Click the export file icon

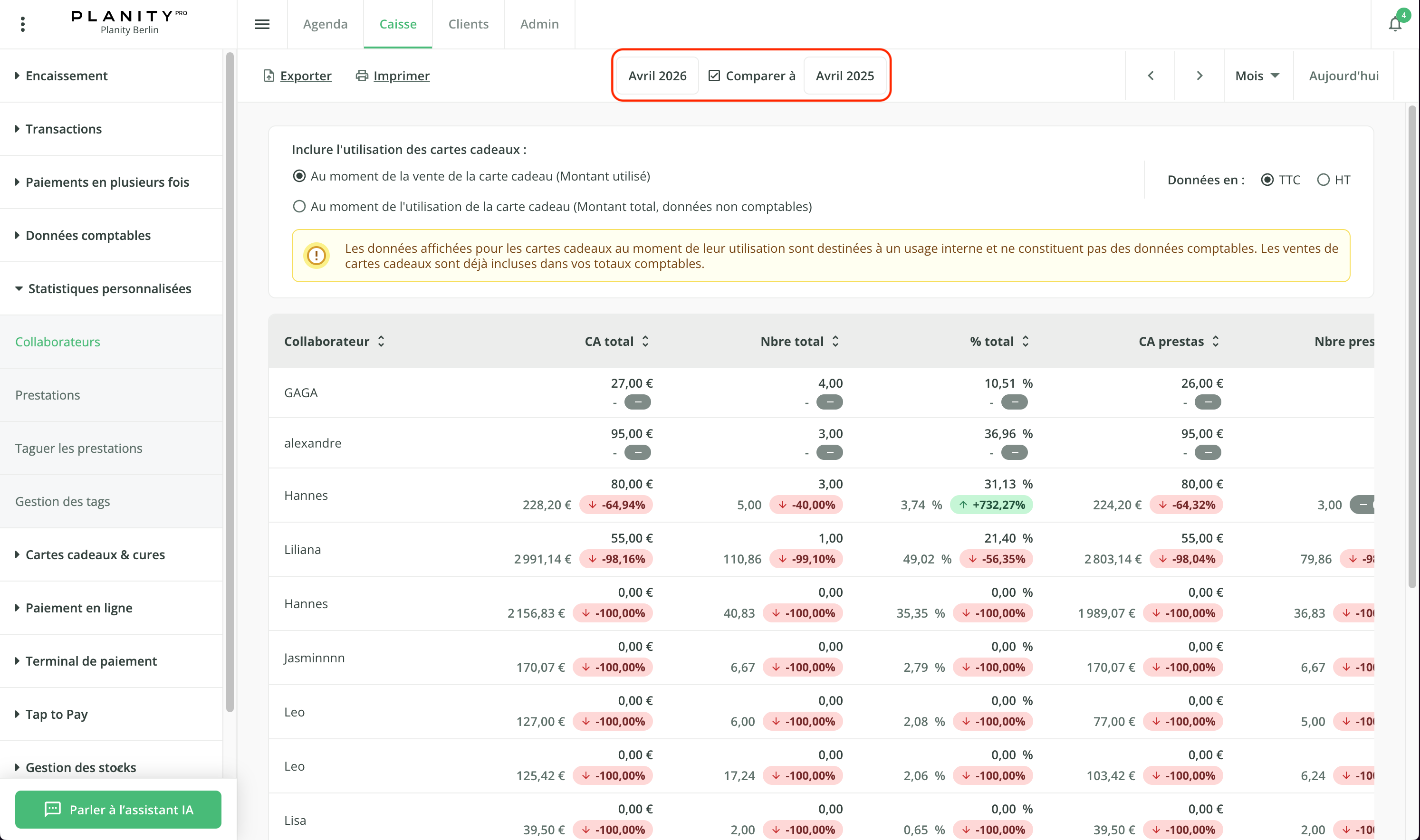click(269, 76)
